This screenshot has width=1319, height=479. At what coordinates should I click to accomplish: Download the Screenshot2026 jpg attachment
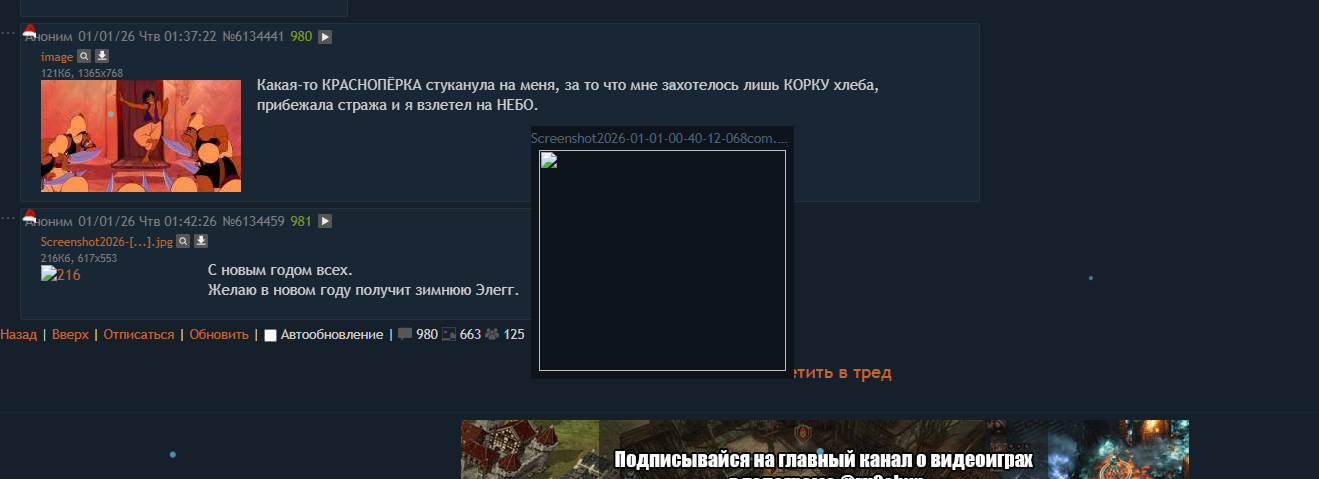point(201,241)
